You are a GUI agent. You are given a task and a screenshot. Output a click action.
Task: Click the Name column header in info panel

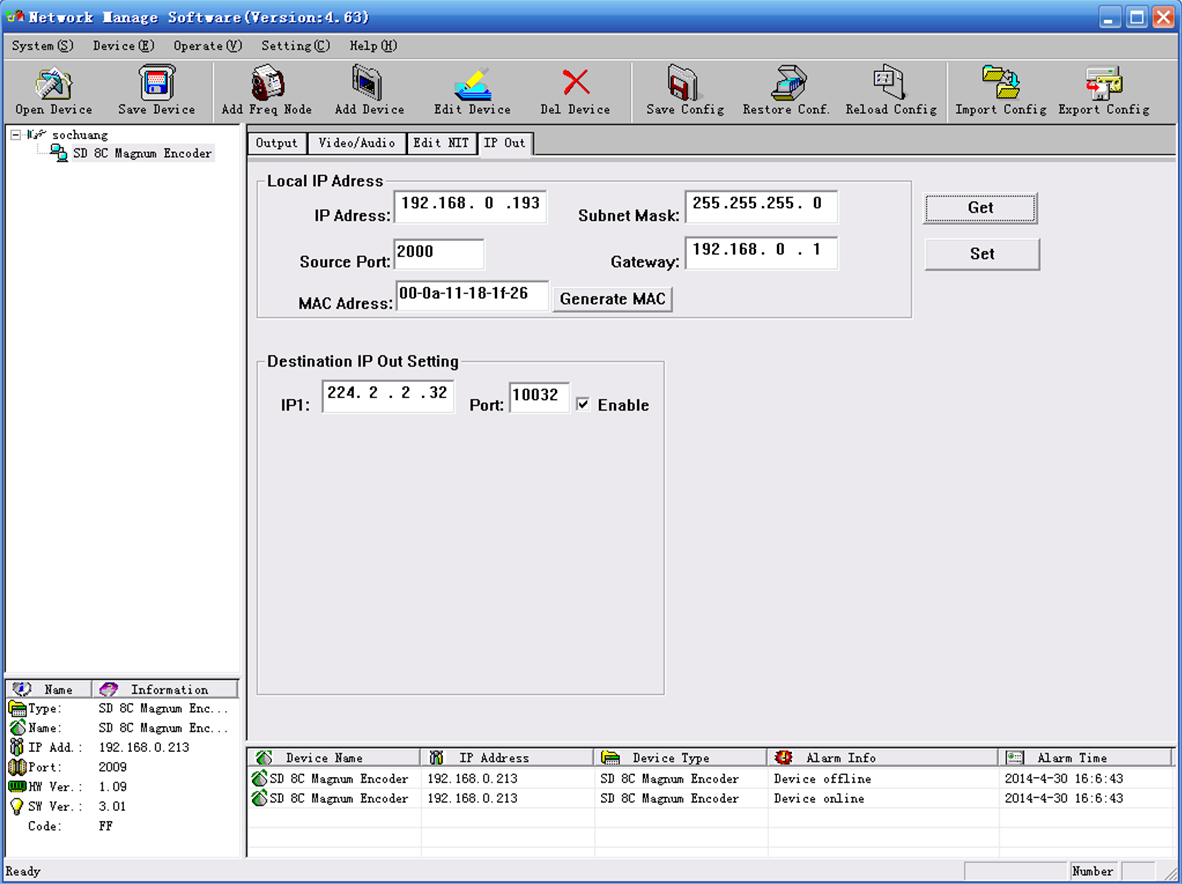(x=49, y=690)
